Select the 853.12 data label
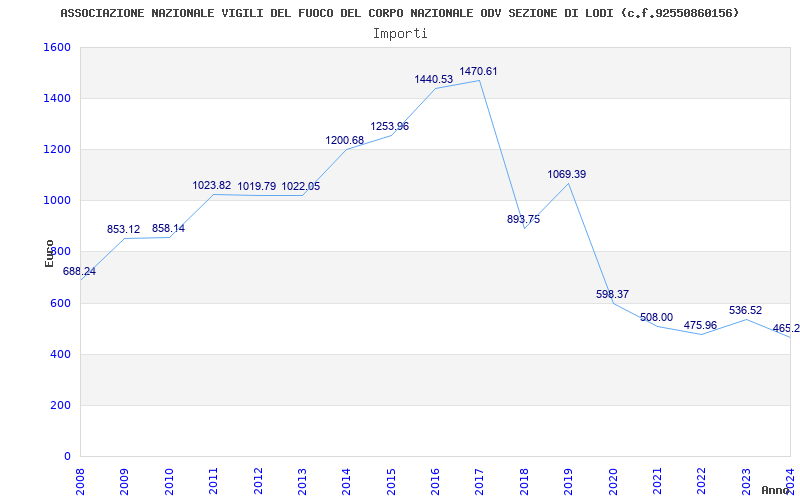Screen dimensions: 800x500 click(123, 230)
